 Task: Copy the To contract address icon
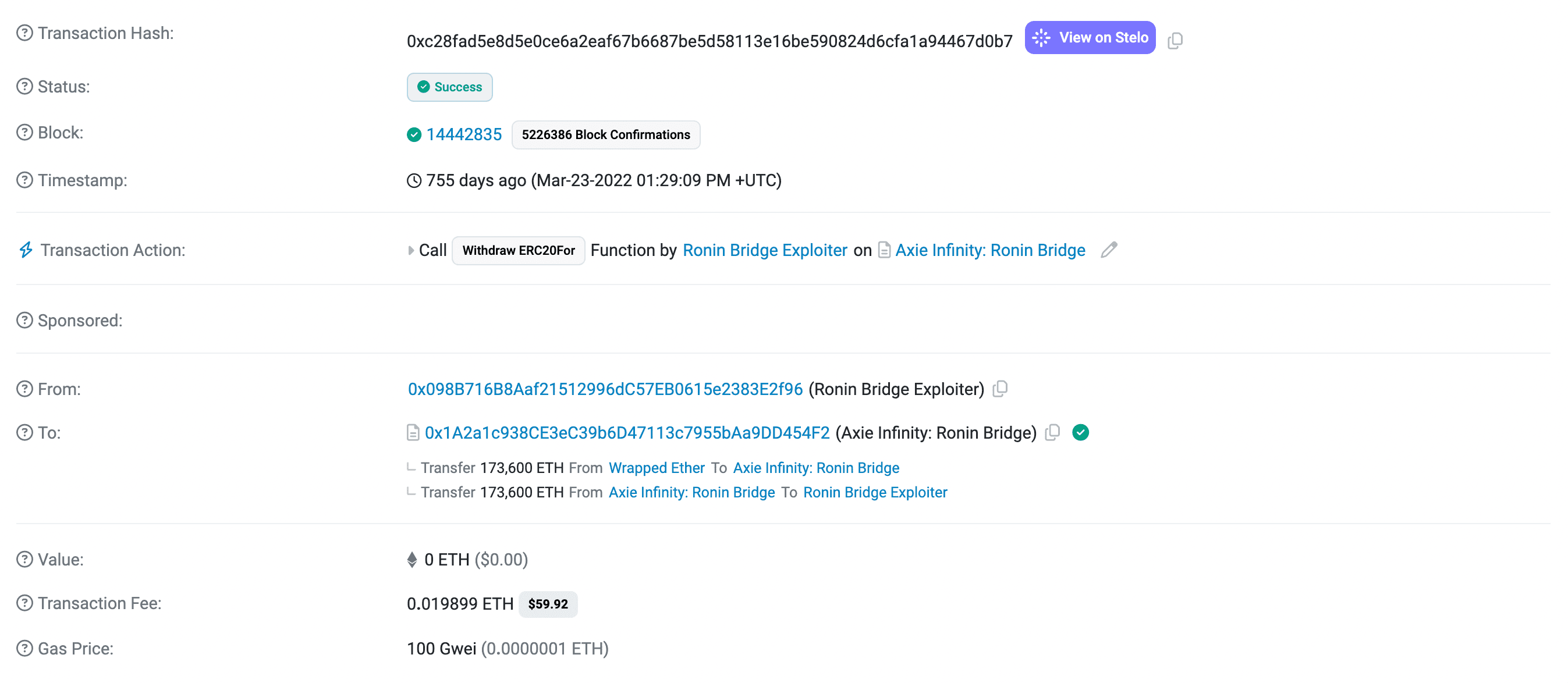(x=1052, y=432)
